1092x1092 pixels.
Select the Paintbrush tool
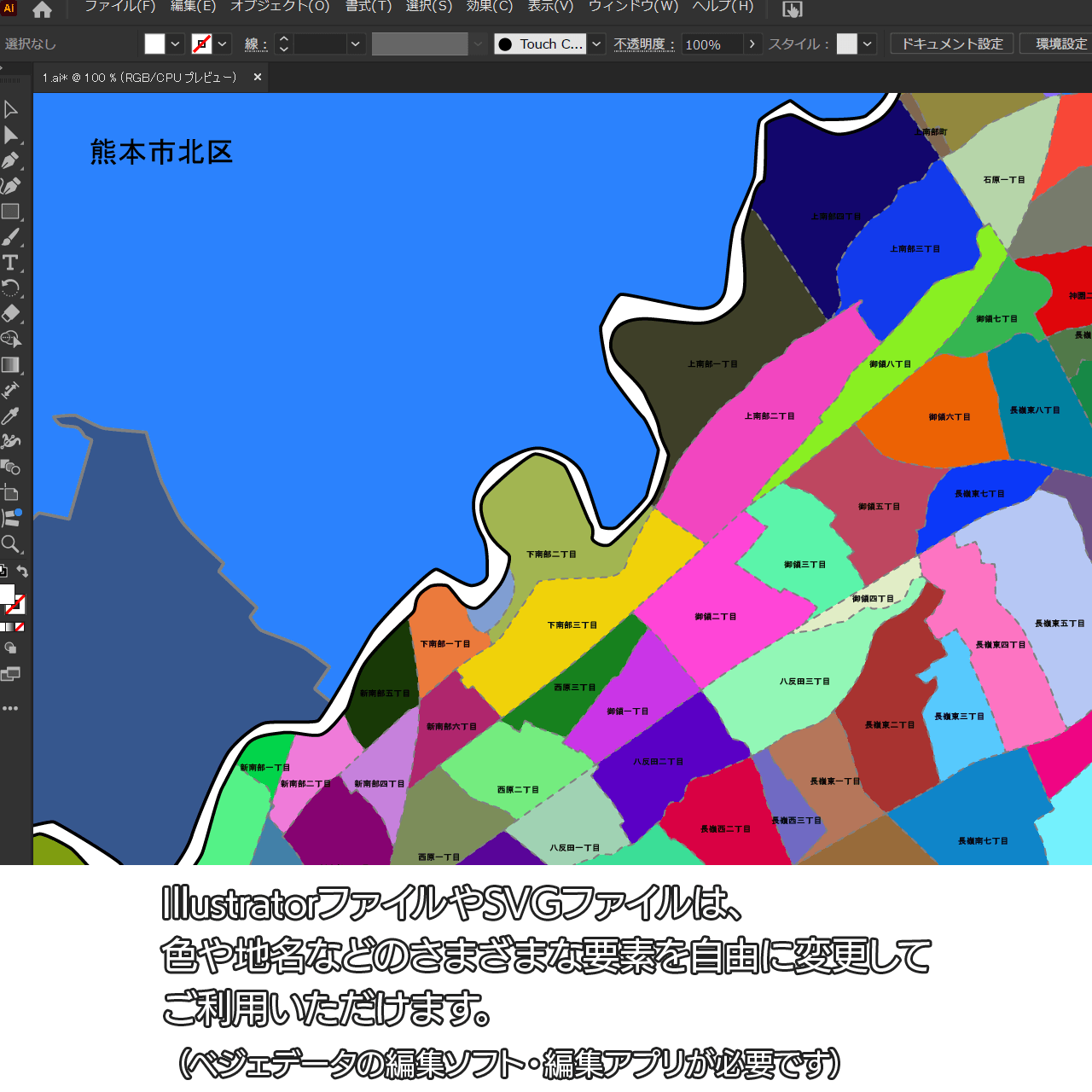pos(10,237)
